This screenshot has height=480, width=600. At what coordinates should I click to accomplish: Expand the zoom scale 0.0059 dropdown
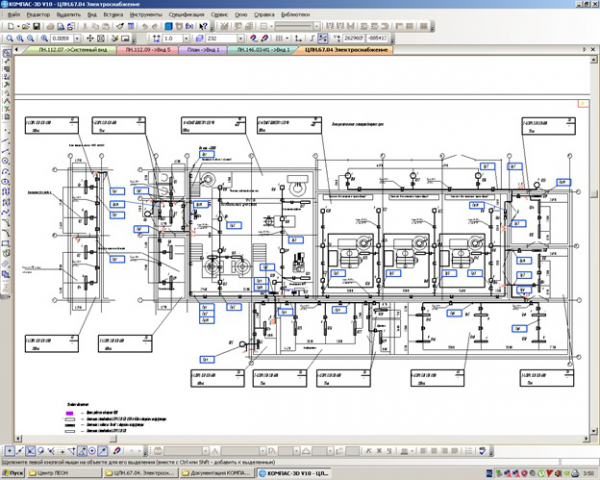pyautogui.click(x=77, y=38)
